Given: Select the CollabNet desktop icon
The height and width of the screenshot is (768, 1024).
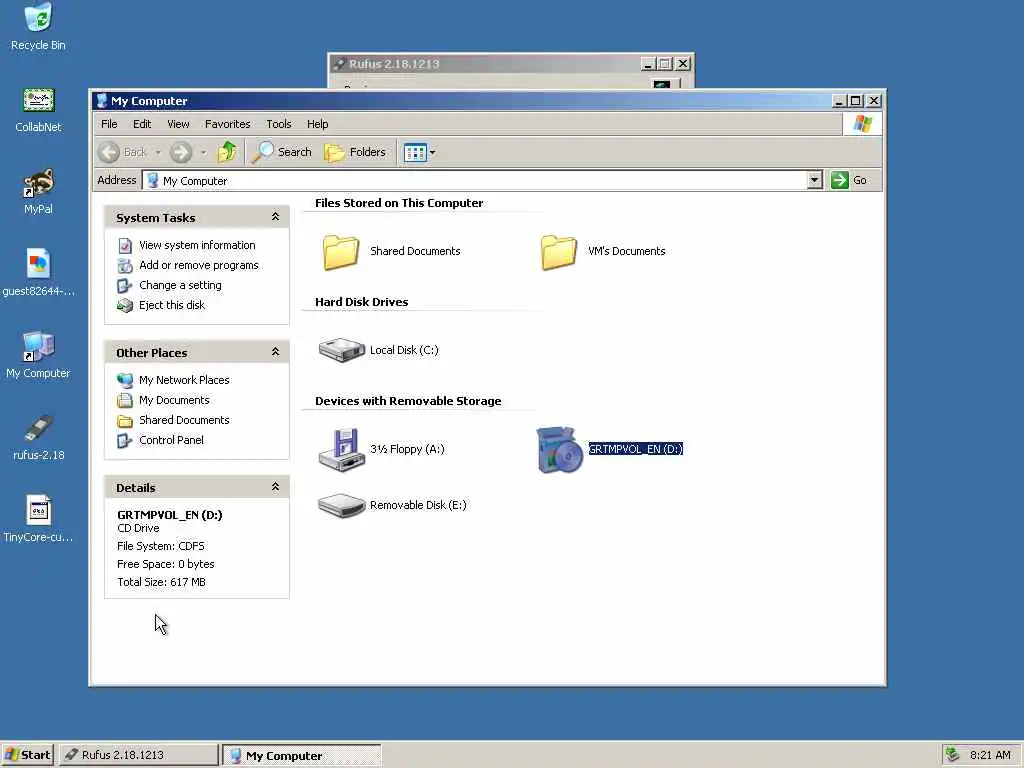Looking at the screenshot, I should [38, 110].
